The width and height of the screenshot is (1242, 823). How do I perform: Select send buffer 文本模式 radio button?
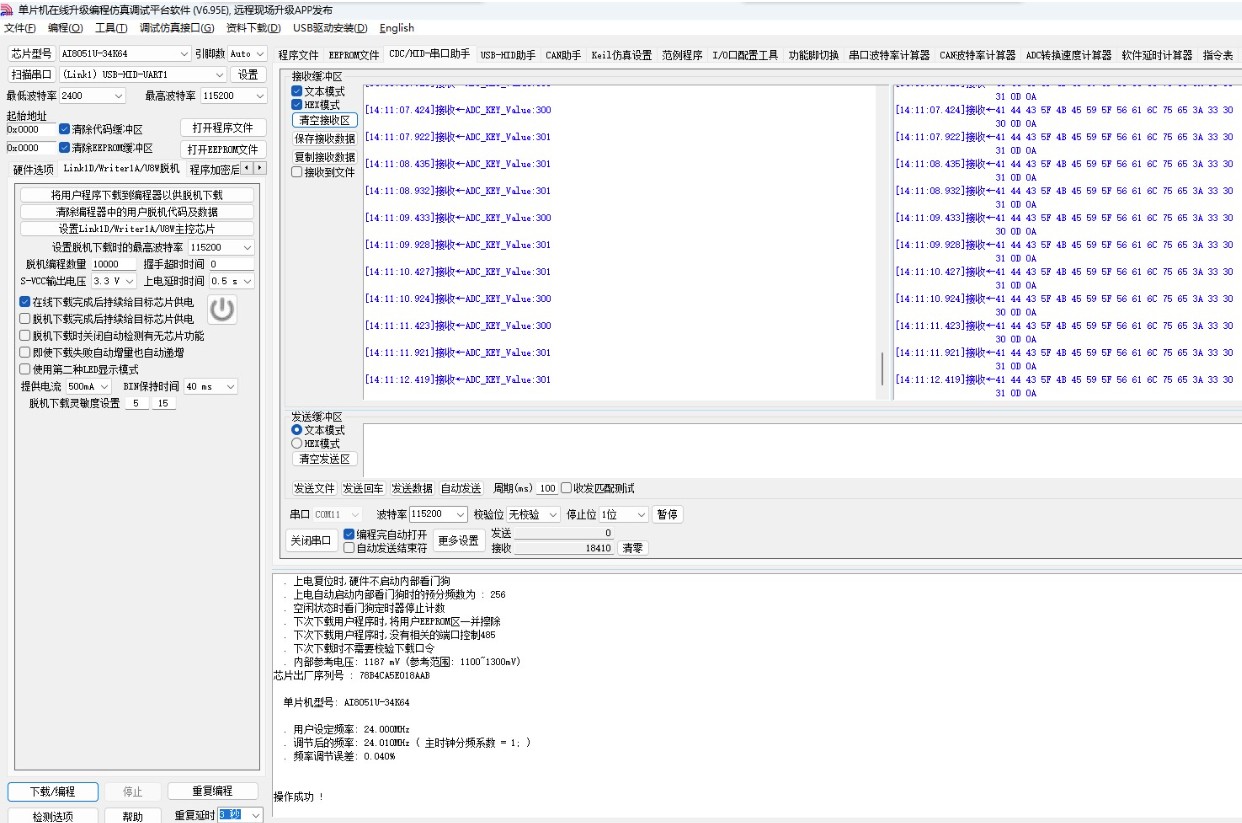click(x=296, y=430)
